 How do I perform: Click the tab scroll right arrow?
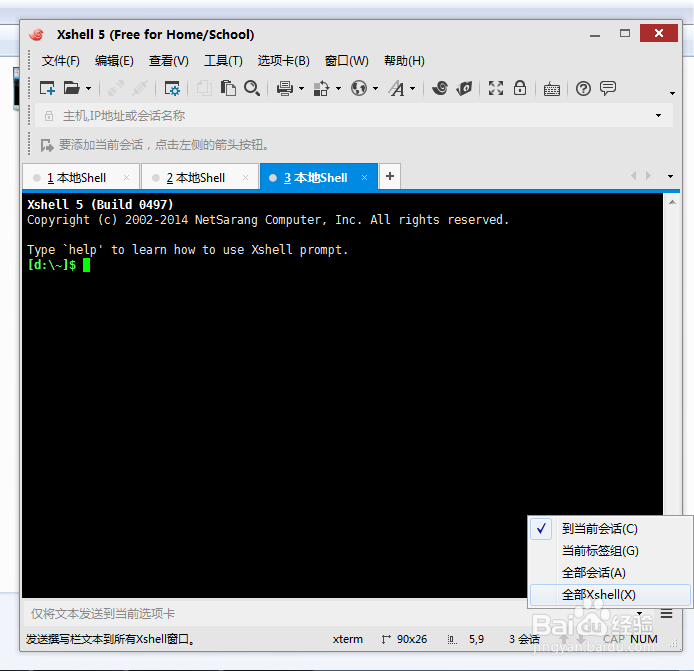tap(648, 176)
